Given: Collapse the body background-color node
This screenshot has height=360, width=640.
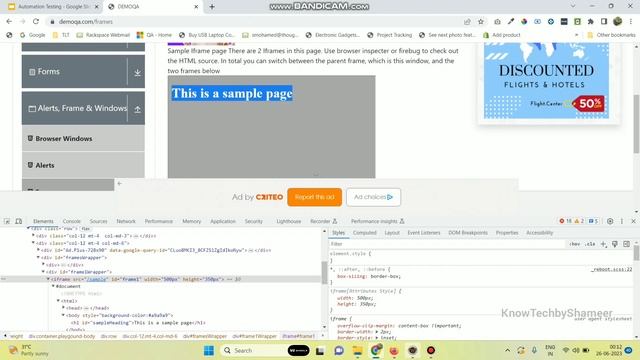Looking at the screenshot, I should [x=63, y=316].
